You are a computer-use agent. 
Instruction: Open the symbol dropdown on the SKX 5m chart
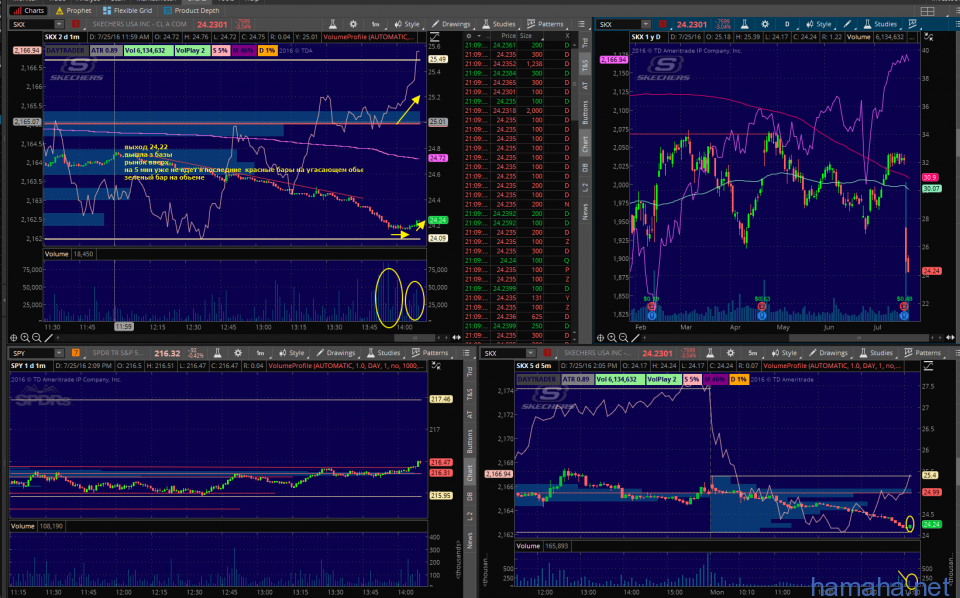531,353
